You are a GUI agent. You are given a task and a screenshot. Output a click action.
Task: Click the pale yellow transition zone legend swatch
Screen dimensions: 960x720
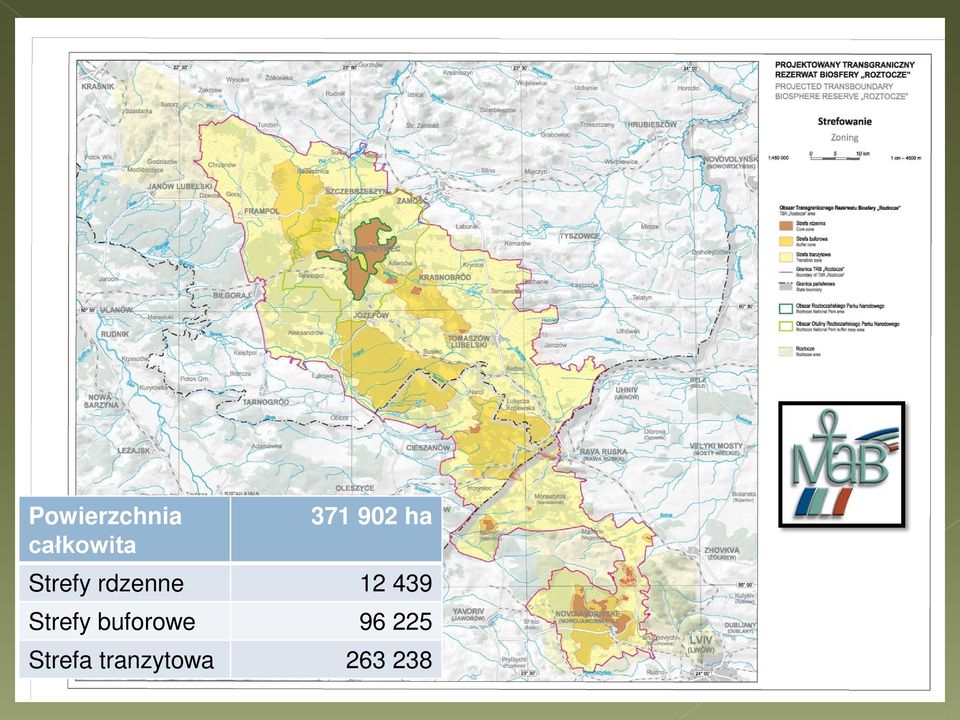786,257
